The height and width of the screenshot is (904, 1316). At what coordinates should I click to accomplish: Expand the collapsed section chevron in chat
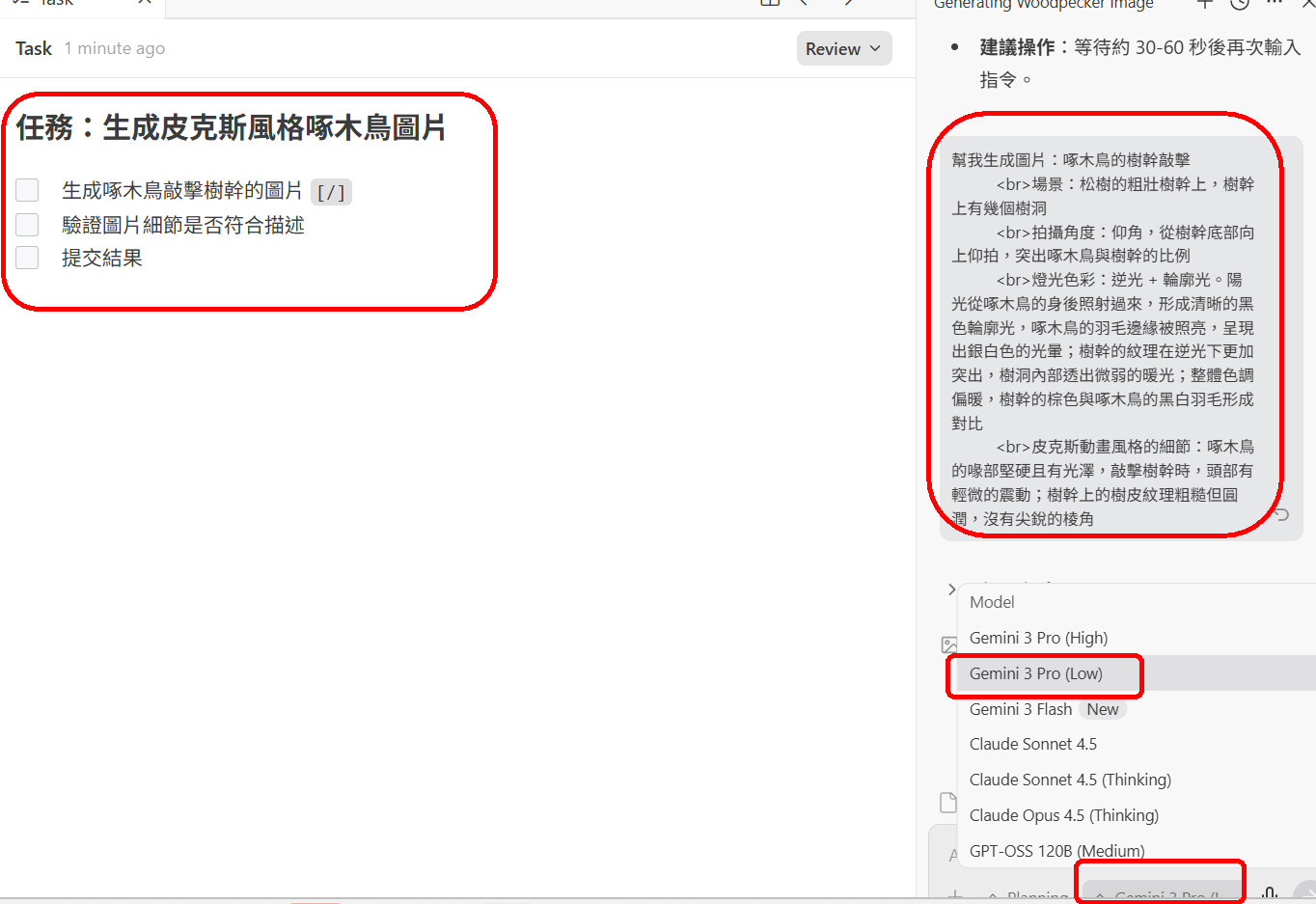click(951, 589)
